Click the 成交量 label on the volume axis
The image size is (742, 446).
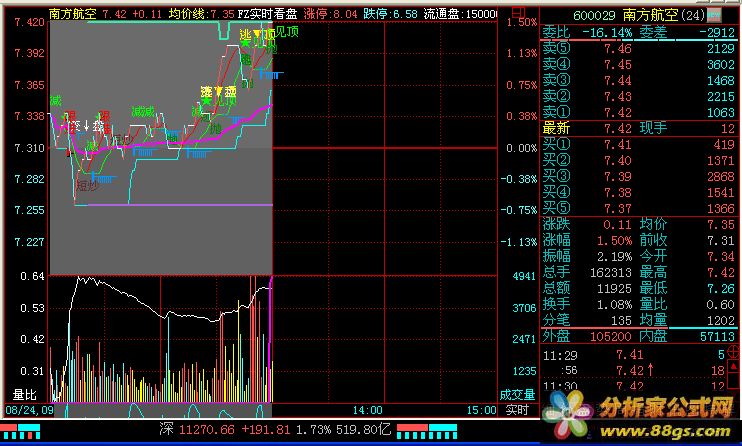coord(517,394)
